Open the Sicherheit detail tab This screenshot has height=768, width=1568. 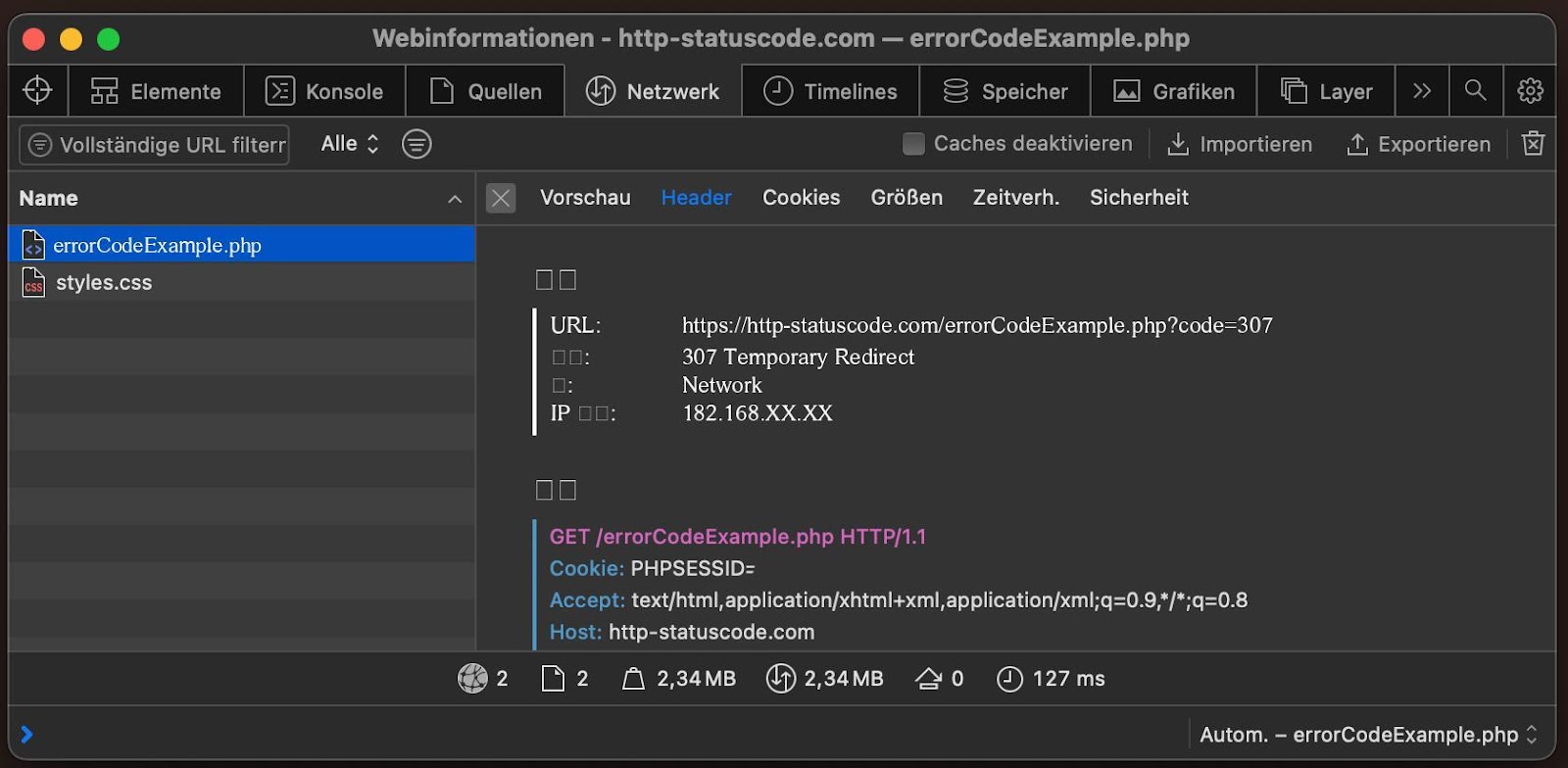coord(1139,197)
